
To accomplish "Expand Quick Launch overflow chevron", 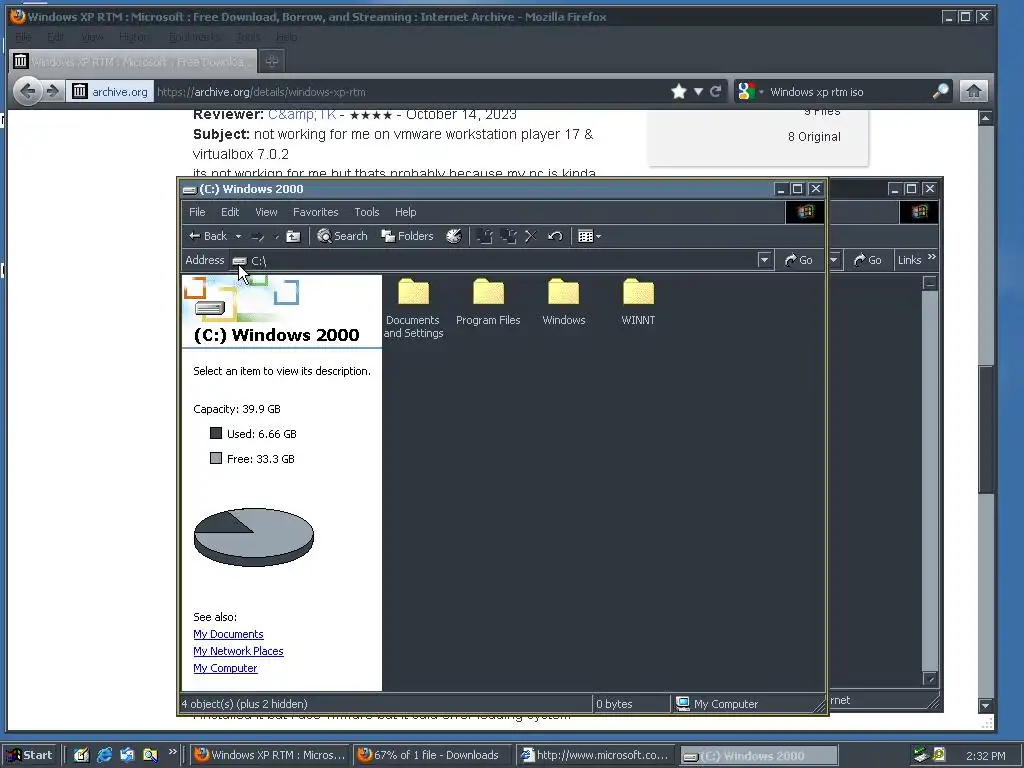I will pos(172,752).
